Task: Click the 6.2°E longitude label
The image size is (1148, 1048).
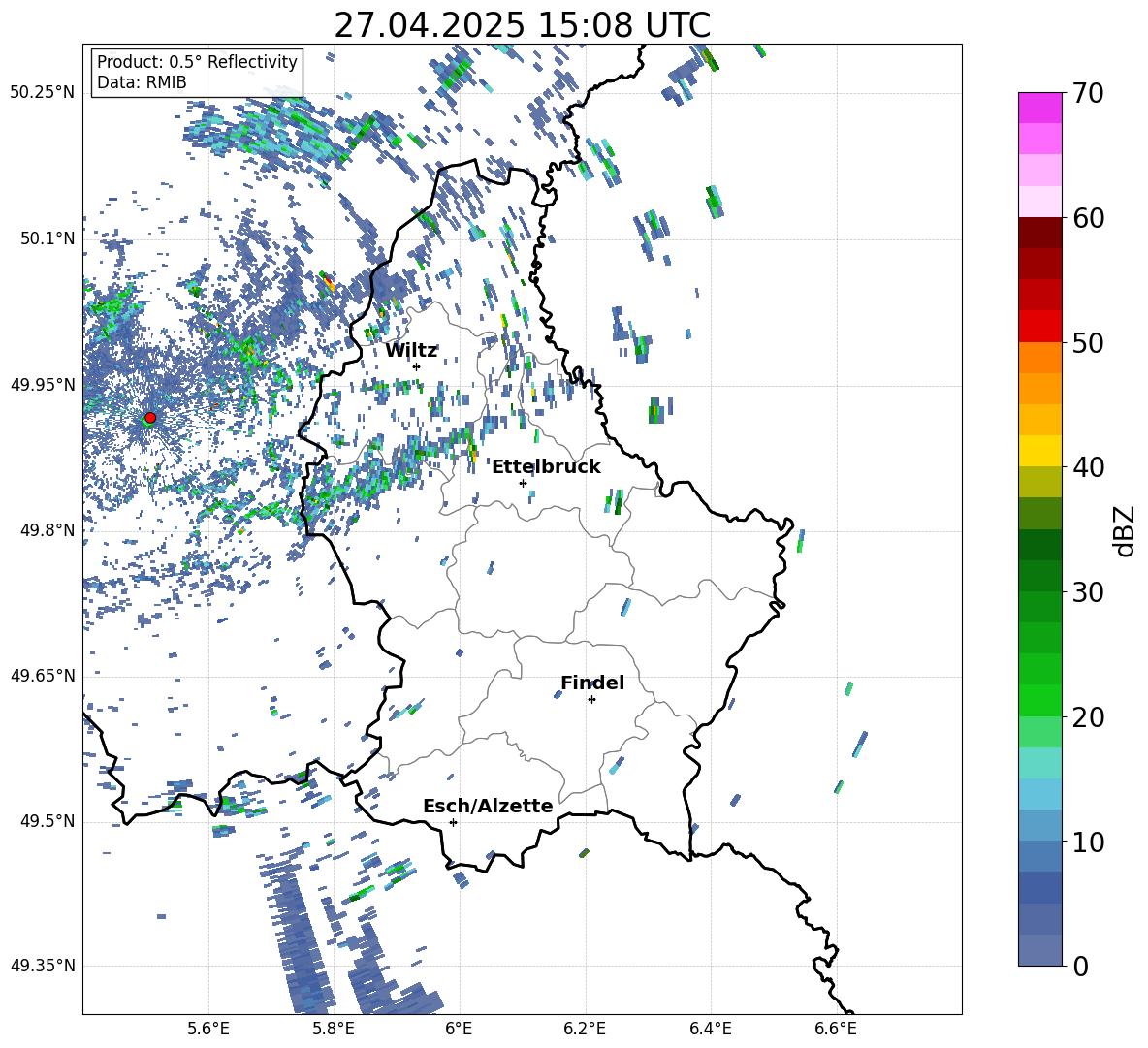Action: coord(585,1029)
